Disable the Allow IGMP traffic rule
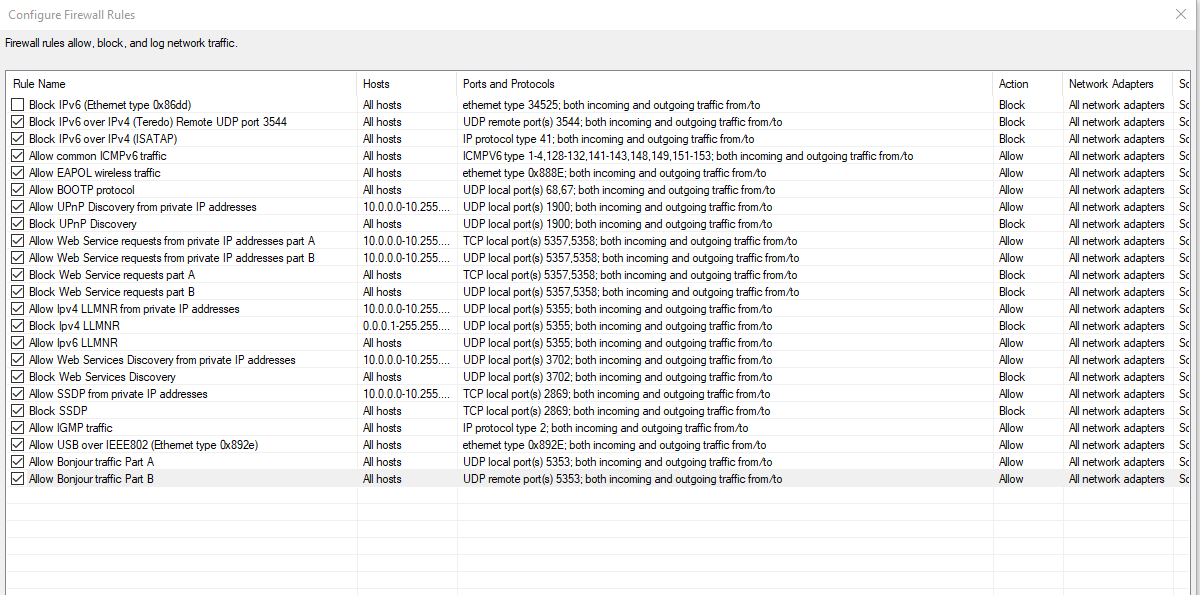 pyautogui.click(x=17, y=428)
